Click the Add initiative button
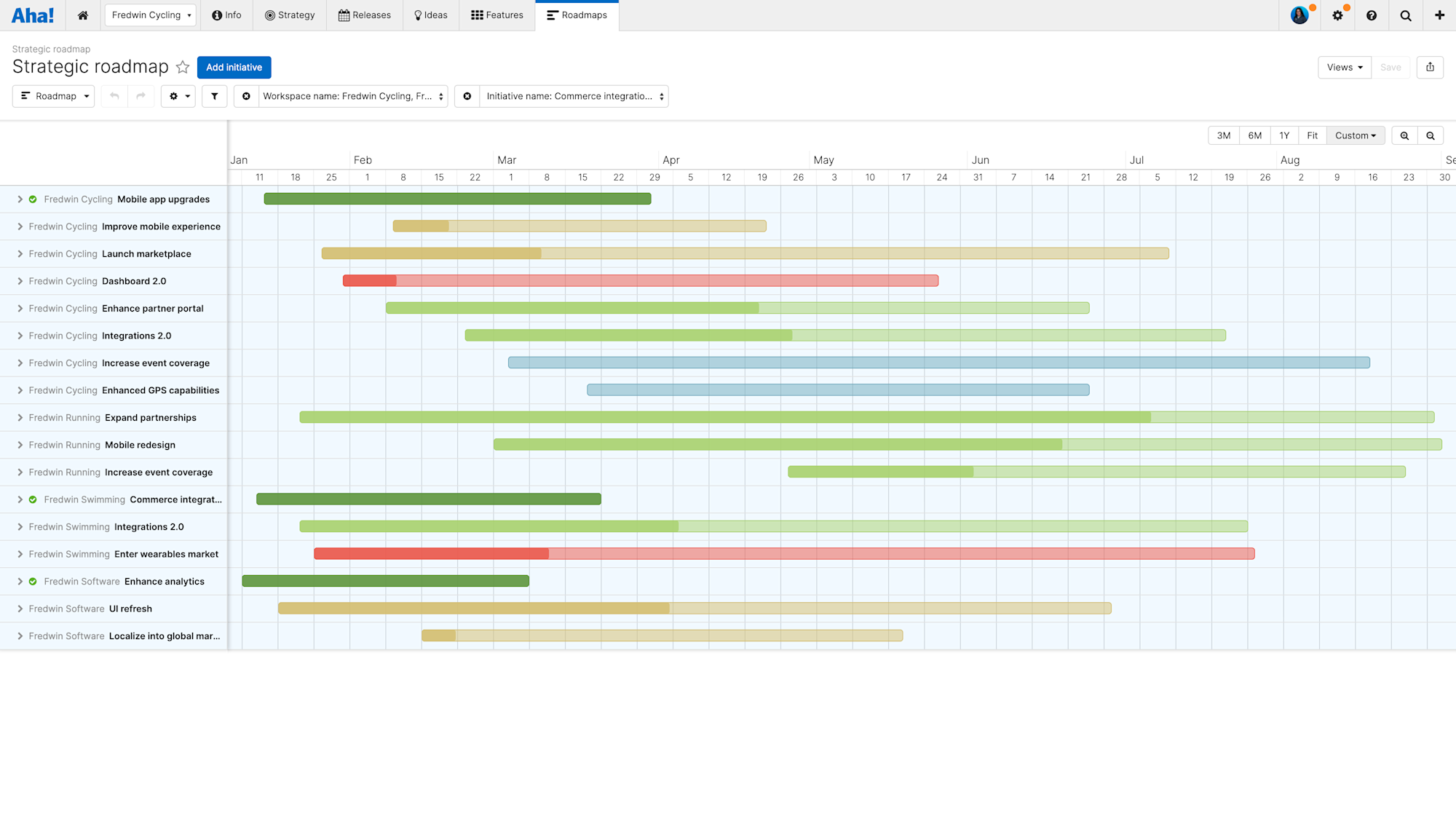Viewport: 1456px width, 819px height. click(234, 67)
